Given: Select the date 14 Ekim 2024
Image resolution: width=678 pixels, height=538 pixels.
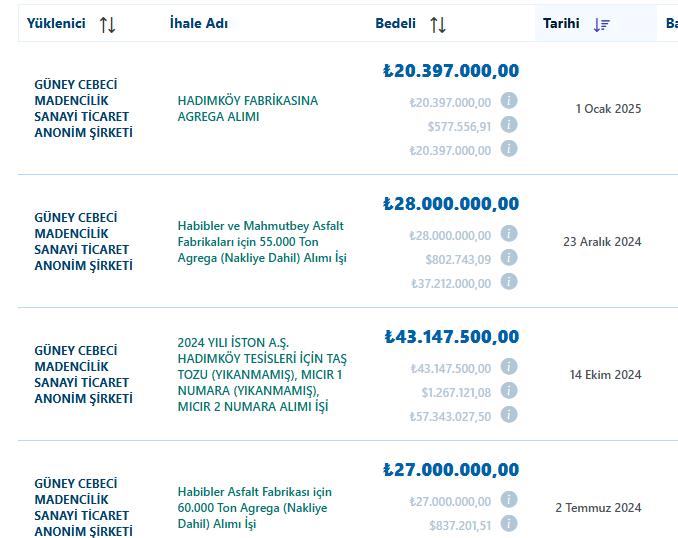Looking at the screenshot, I should click(x=605, y=375).
